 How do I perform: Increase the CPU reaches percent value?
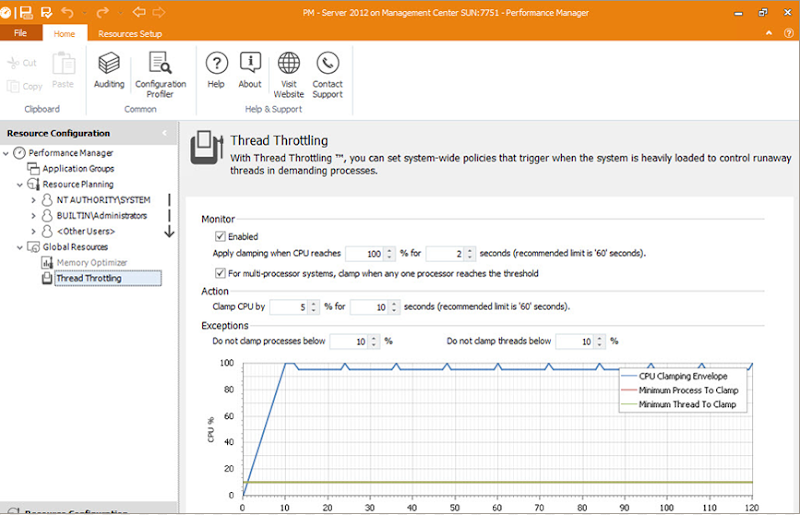(x=389, y=250)
